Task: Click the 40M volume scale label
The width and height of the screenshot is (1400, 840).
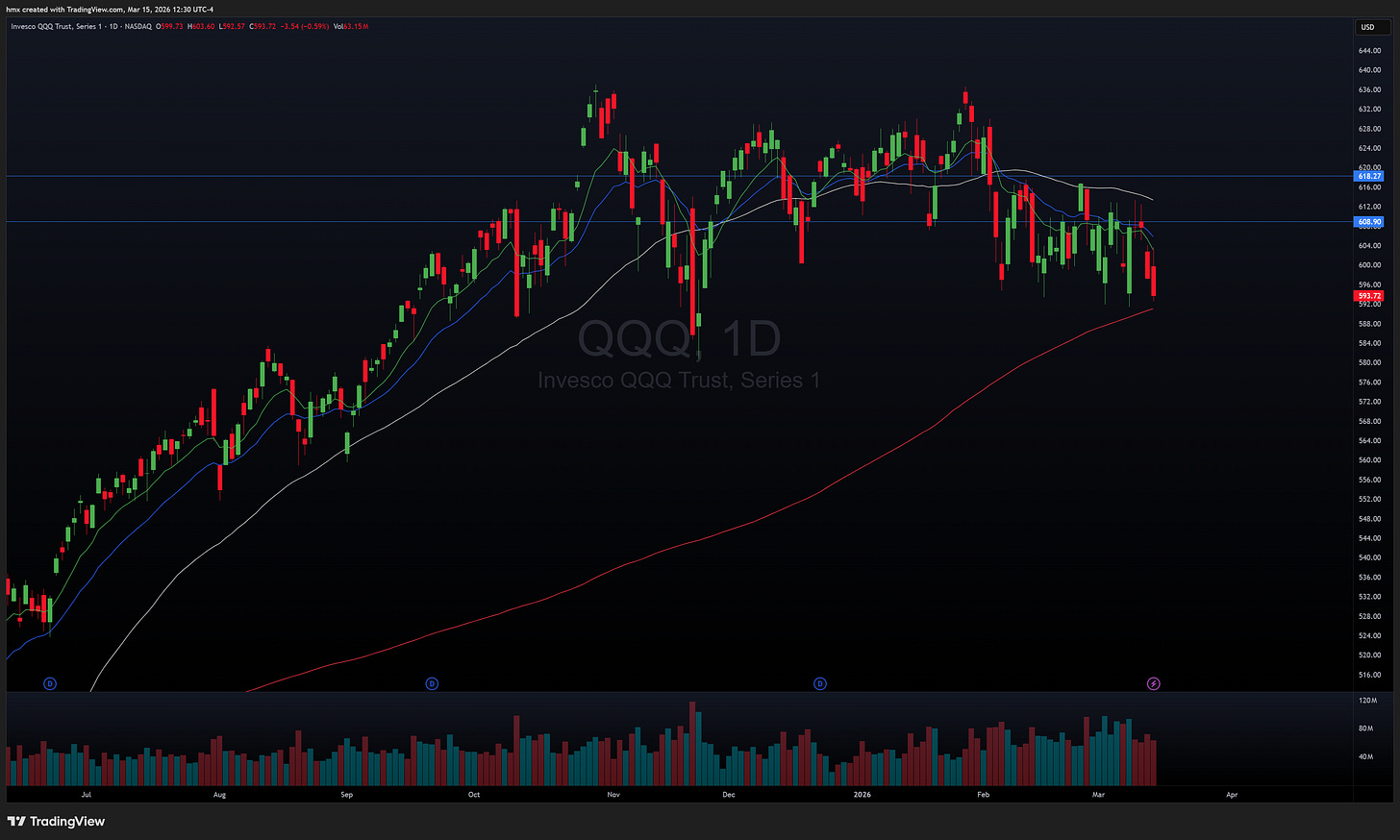Action: [x=1365, y=756]
